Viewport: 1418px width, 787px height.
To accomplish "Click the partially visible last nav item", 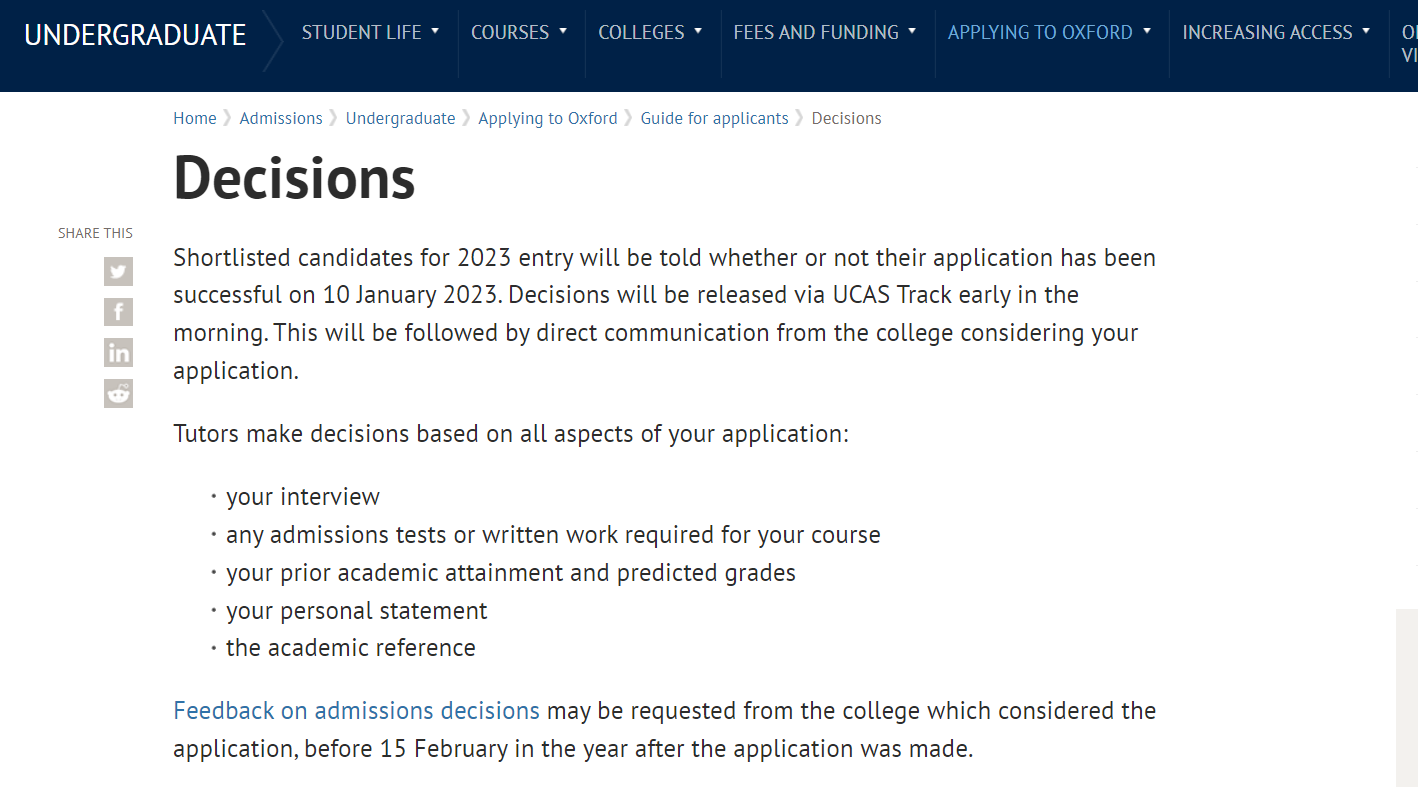I will 1409,44.
